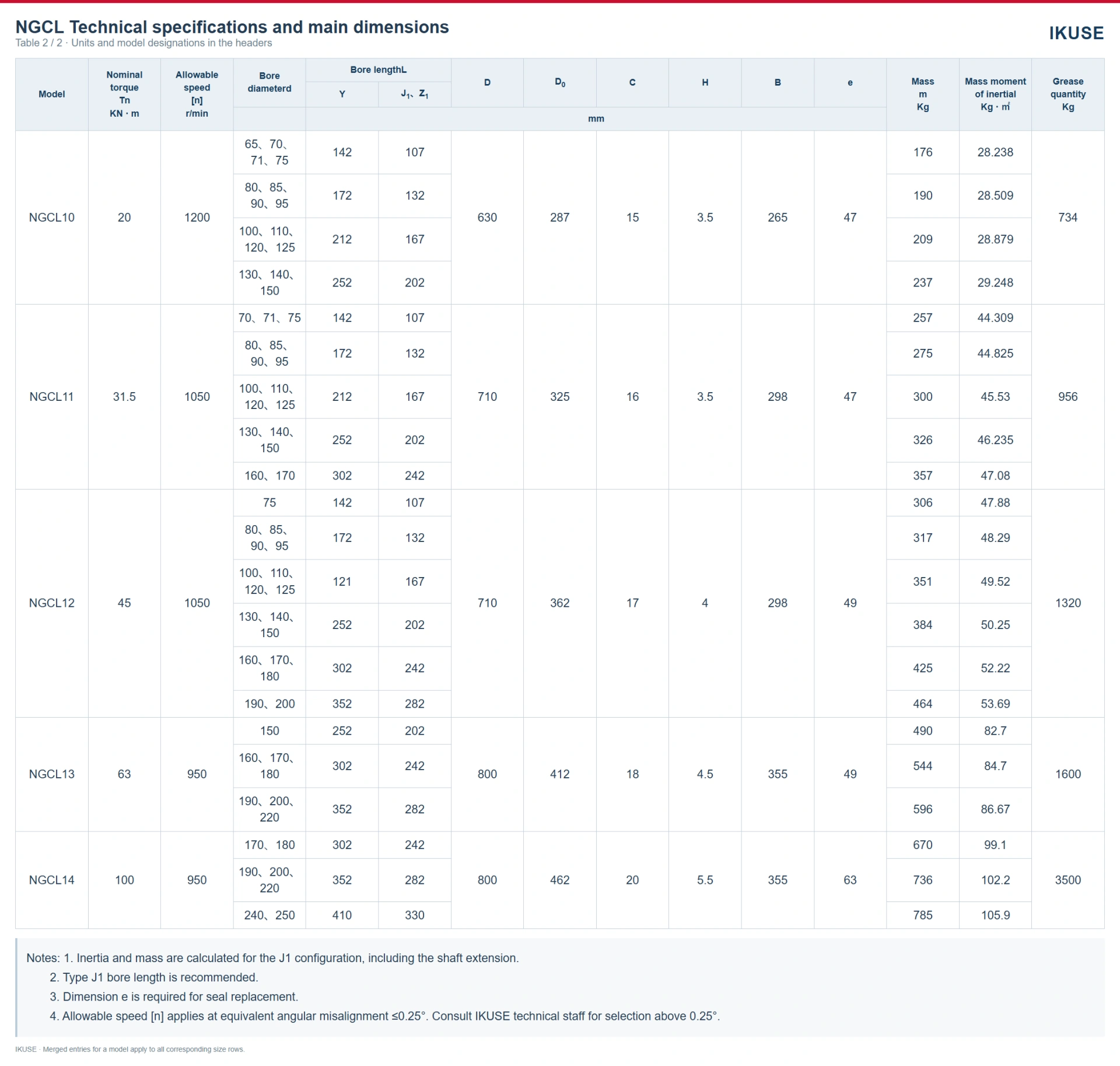Screen dimensions: 1120x1066
Task: Click the mass value 785
Action: 923,915
